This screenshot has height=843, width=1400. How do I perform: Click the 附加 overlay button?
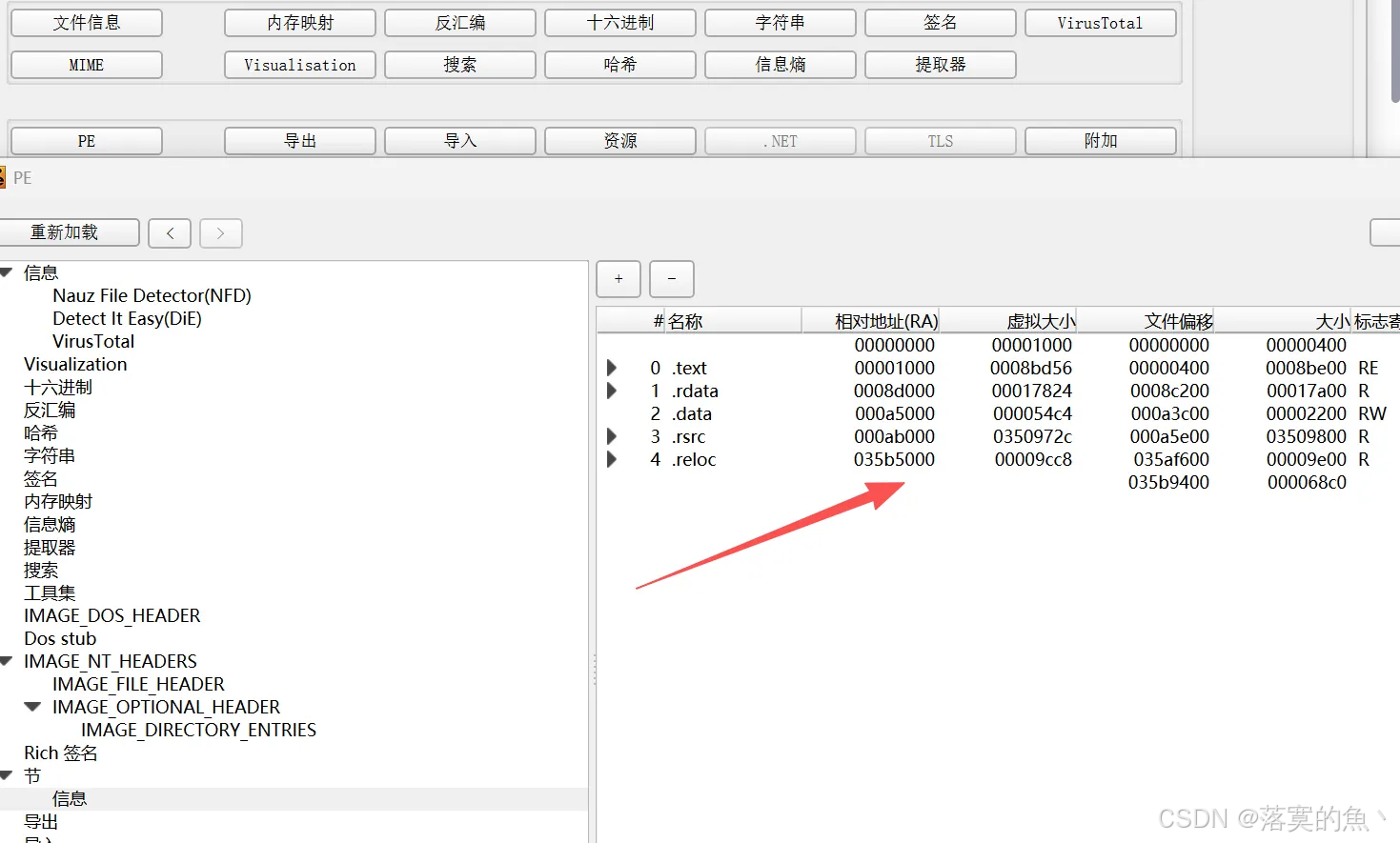coord(1101,141)
